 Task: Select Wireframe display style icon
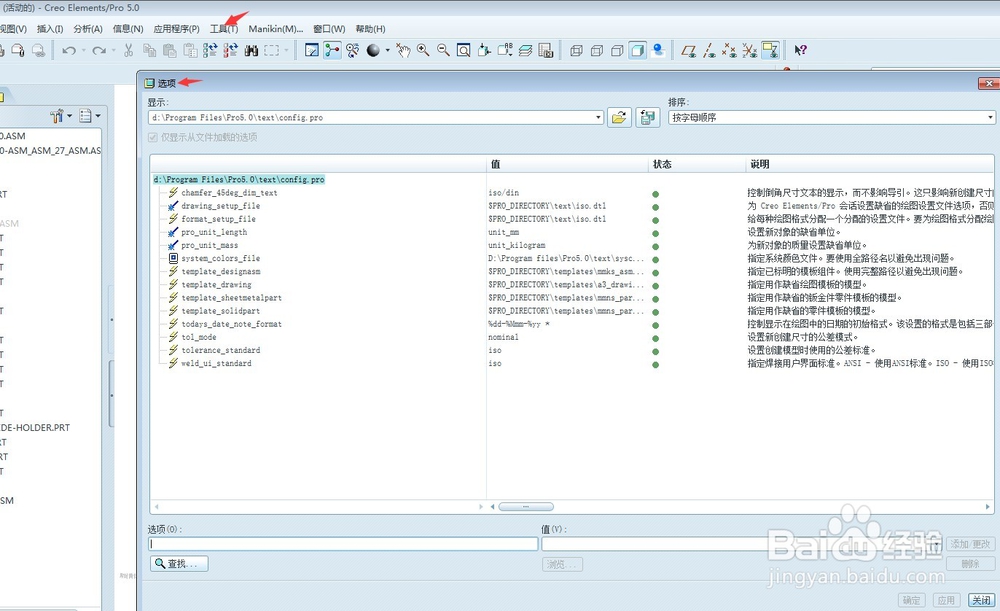pos(576,50)
